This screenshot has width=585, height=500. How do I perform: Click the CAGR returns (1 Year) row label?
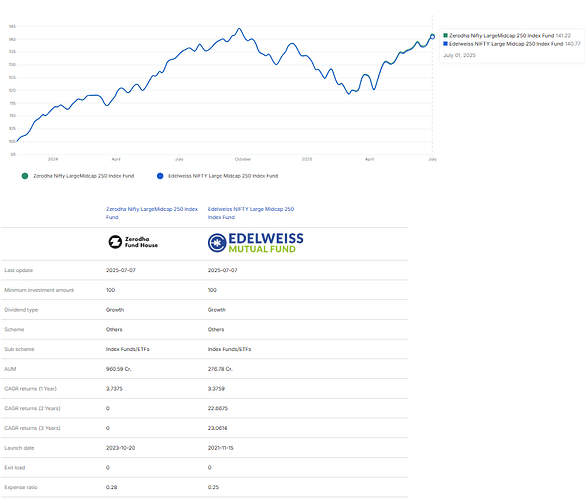point(31,389)
